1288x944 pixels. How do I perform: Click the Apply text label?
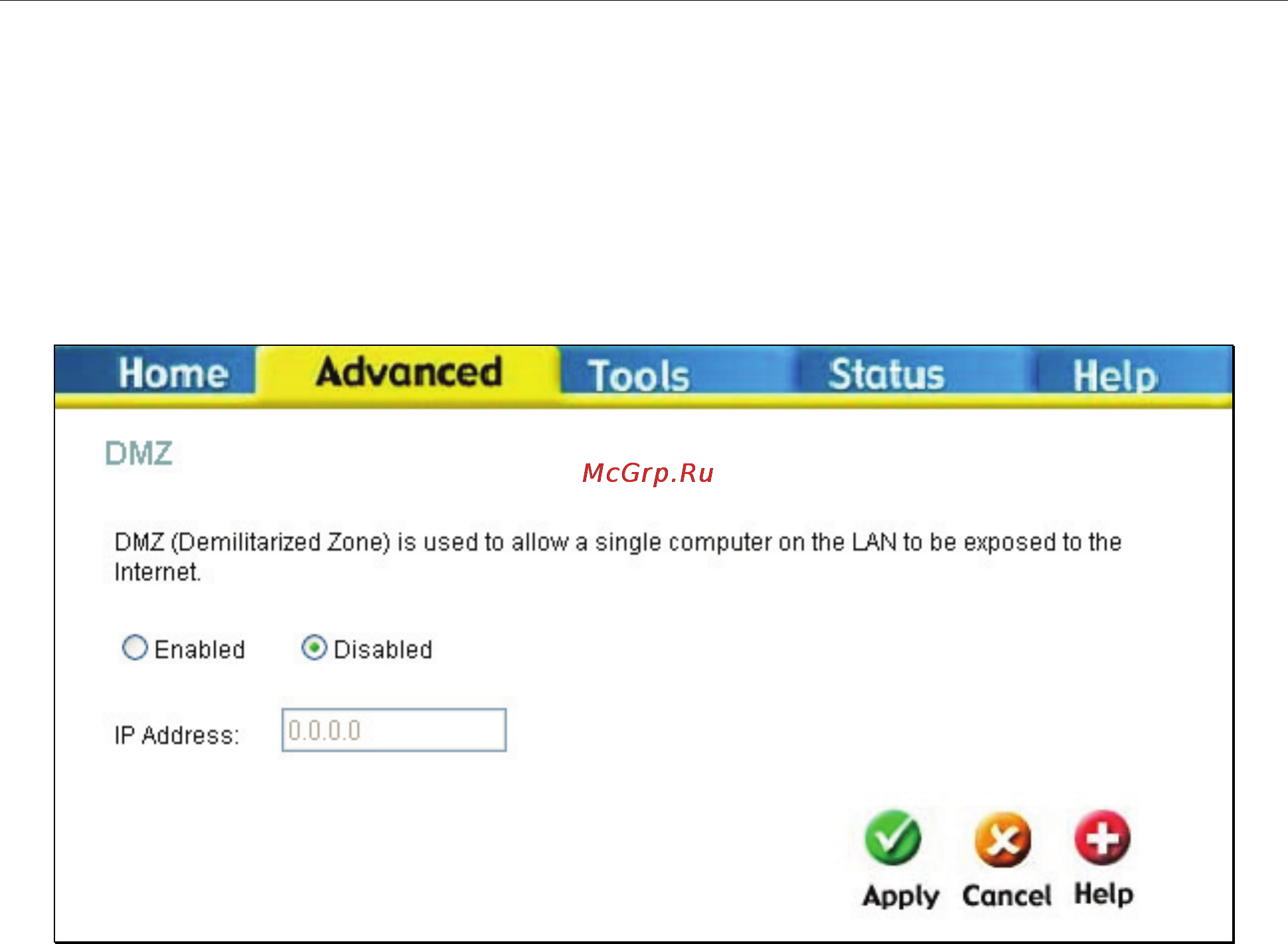(x=901, y=896)
